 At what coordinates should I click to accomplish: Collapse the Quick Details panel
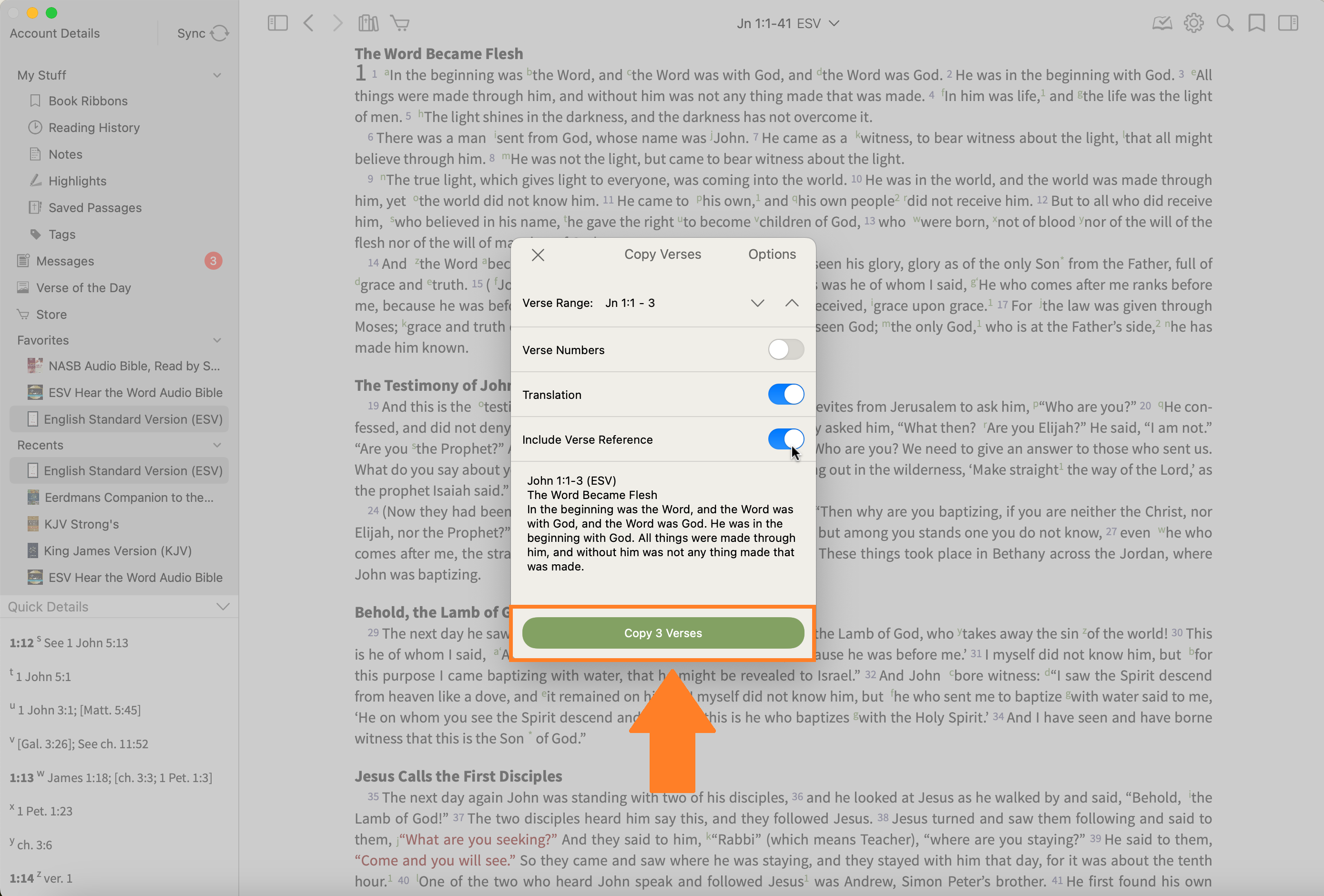click(223, 607)
